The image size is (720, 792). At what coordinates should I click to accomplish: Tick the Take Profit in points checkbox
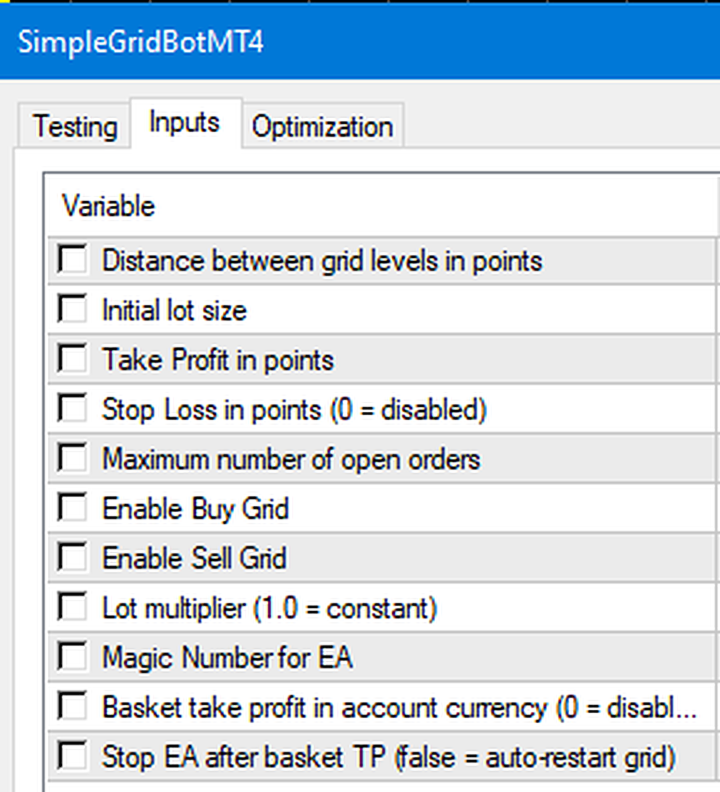(x=72, y=359)
